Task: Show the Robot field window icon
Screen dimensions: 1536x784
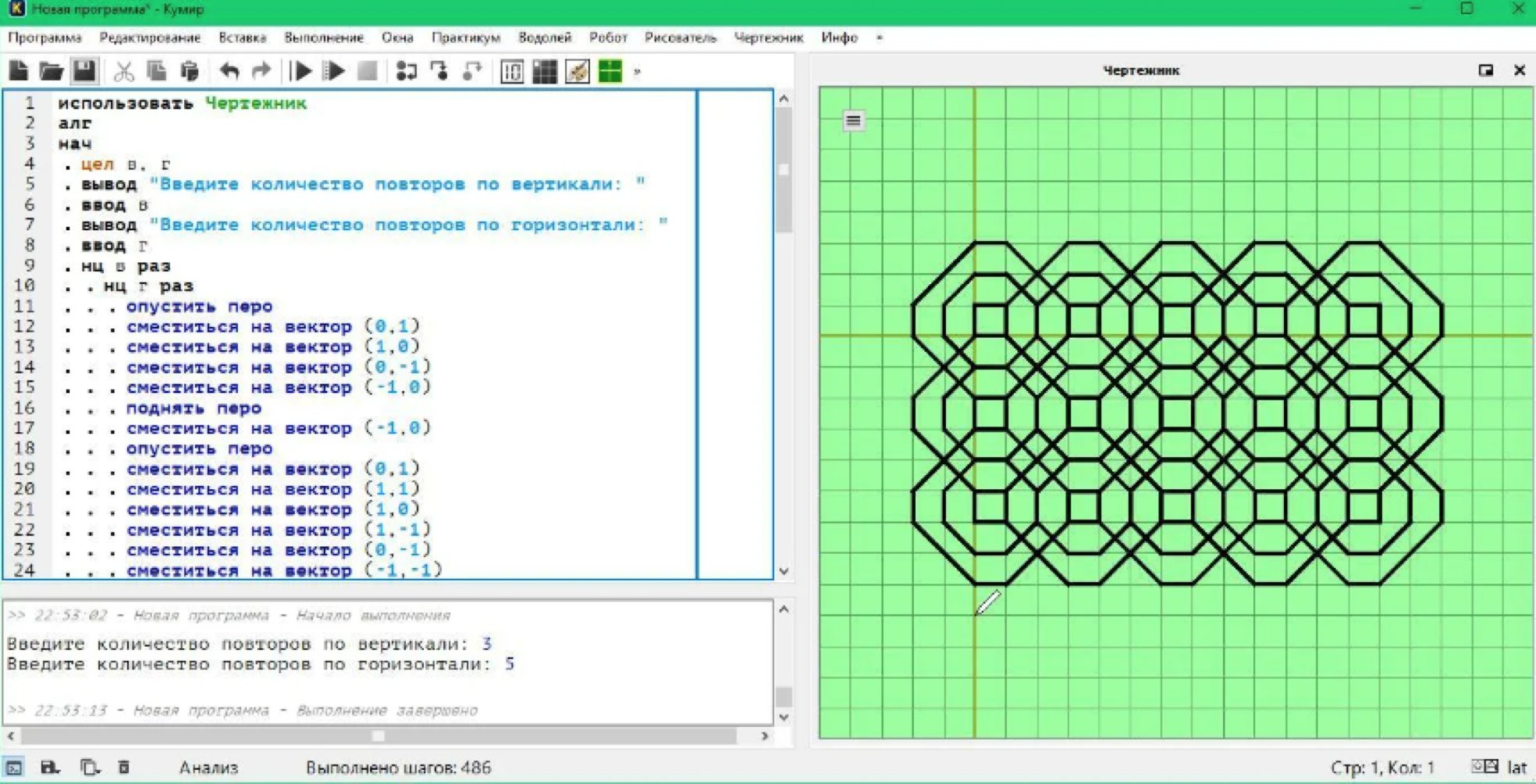Action: [x=545, y=72]
